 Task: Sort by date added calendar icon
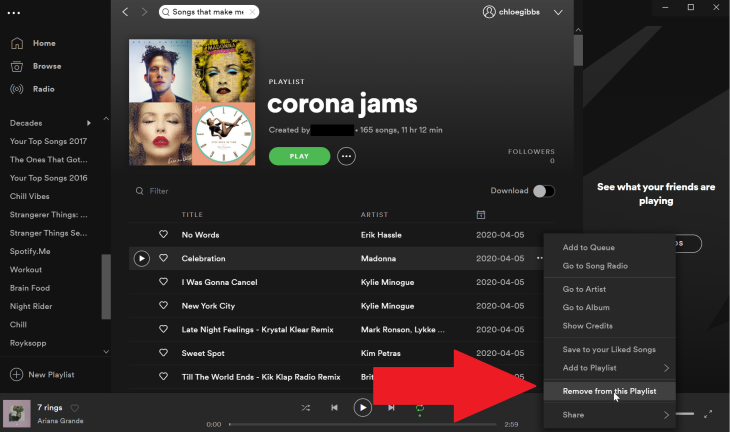click(x=481, y=215)
